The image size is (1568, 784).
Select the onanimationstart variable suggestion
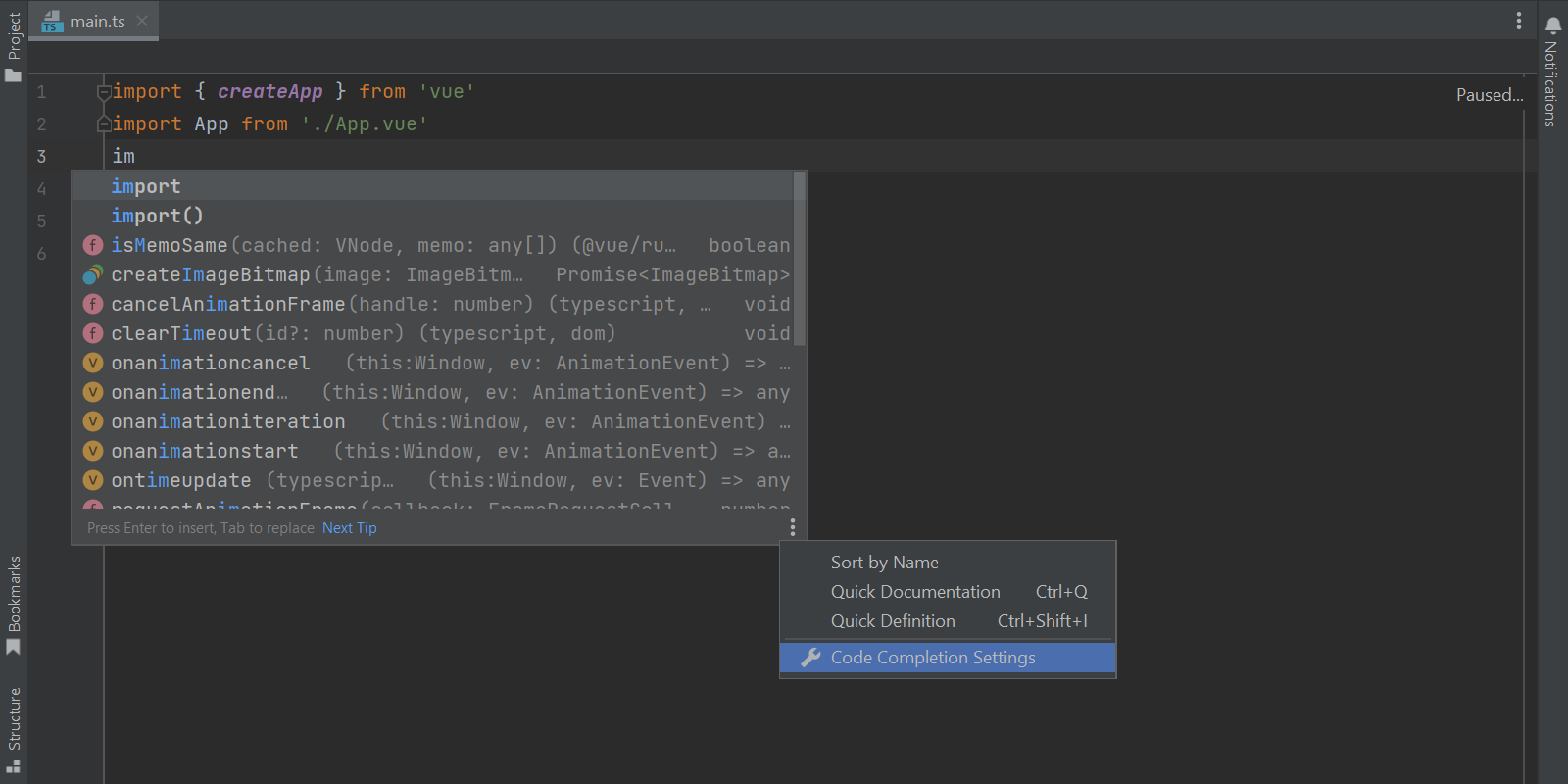[204, 452]
